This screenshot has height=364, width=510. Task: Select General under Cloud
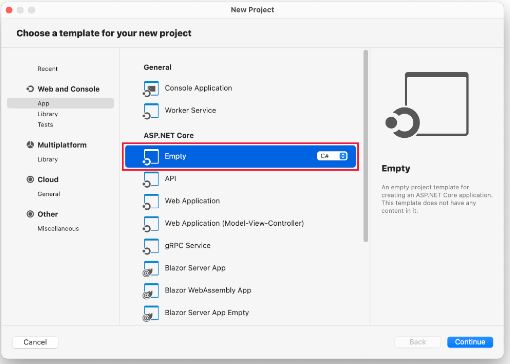tap(49, 194)
